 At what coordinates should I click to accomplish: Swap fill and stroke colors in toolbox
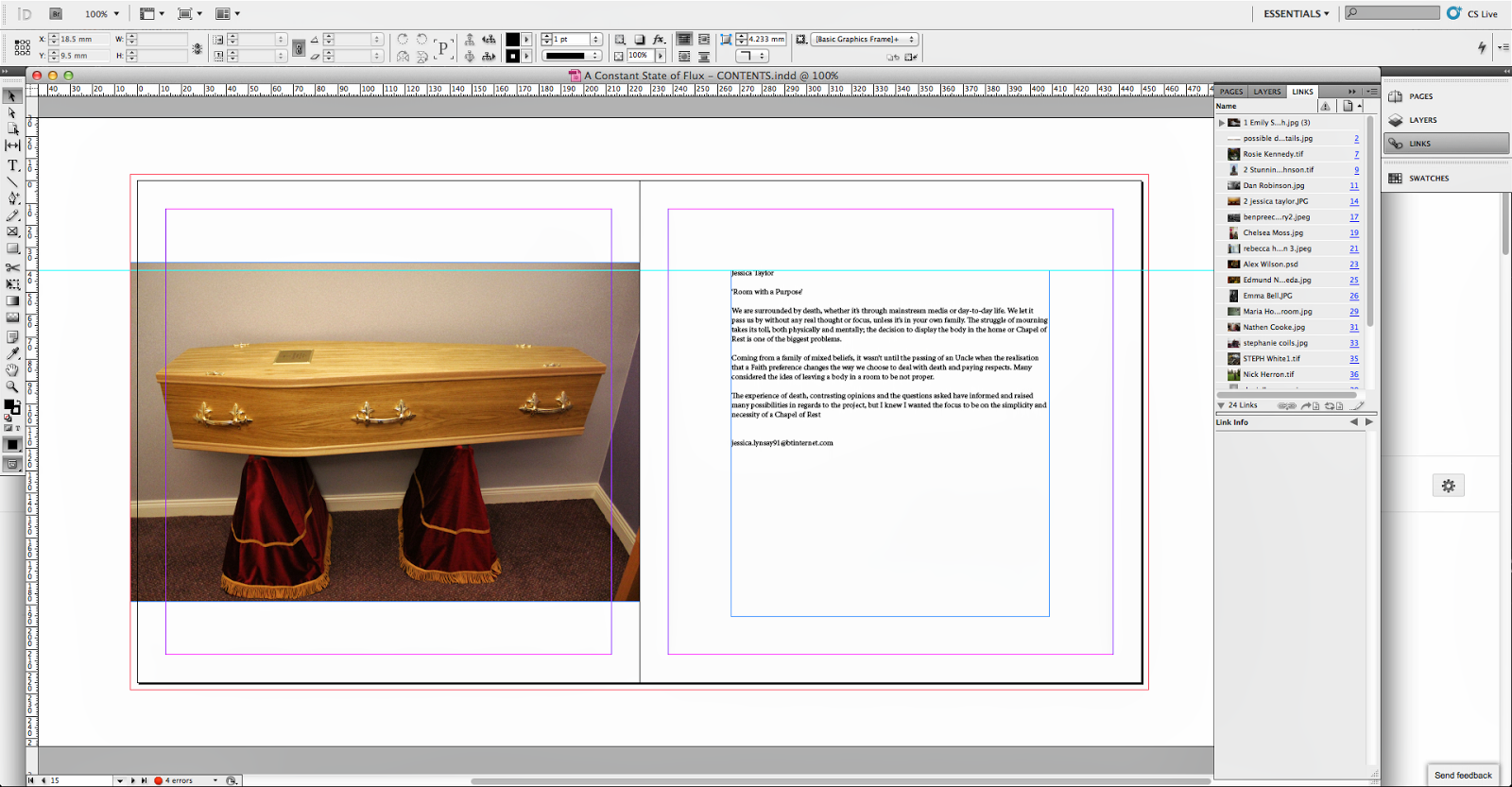(18, 400)
